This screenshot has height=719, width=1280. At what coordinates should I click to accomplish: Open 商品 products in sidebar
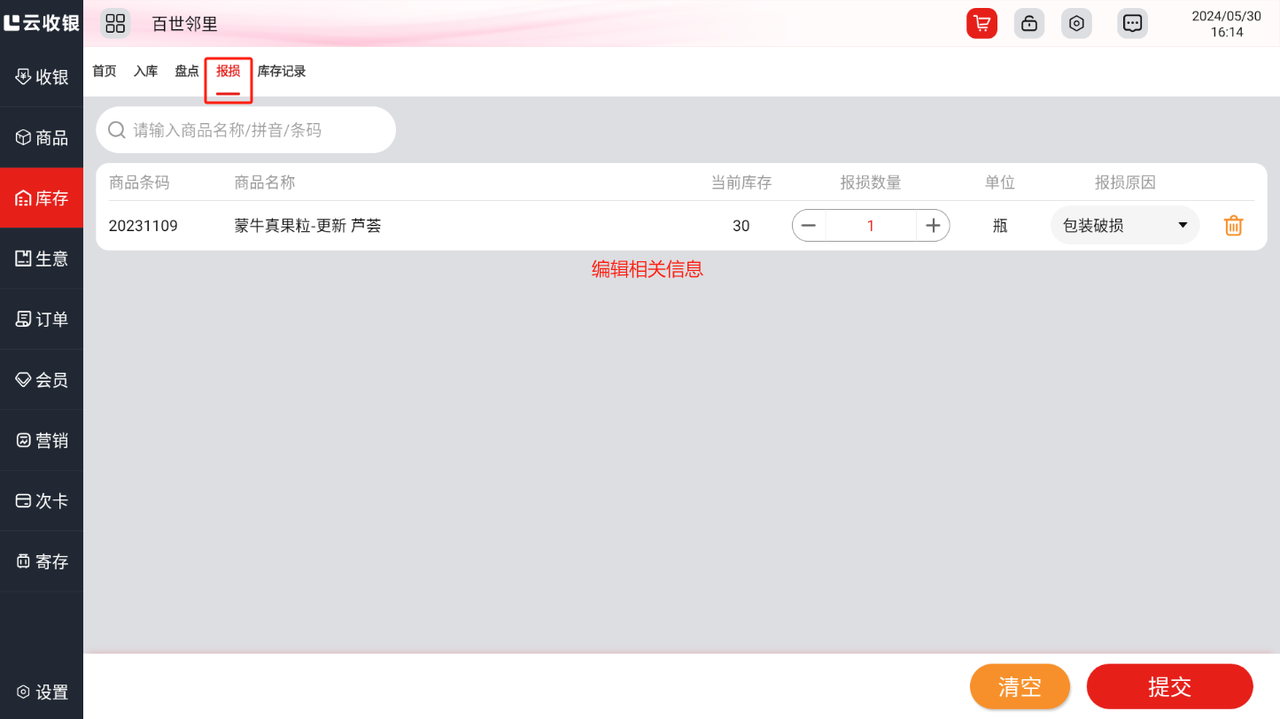click(x=42, y=138)
